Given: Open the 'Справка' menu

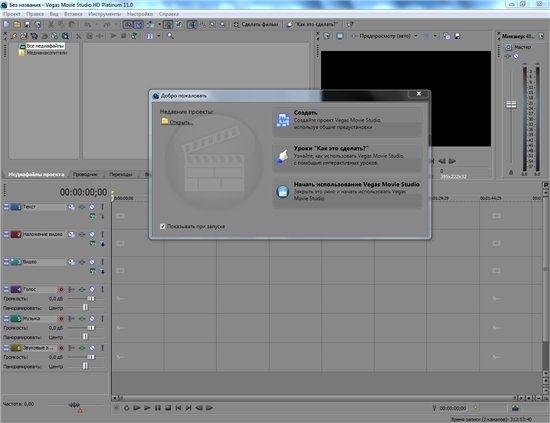Looking at the screenshot, I should click(169, 14).
